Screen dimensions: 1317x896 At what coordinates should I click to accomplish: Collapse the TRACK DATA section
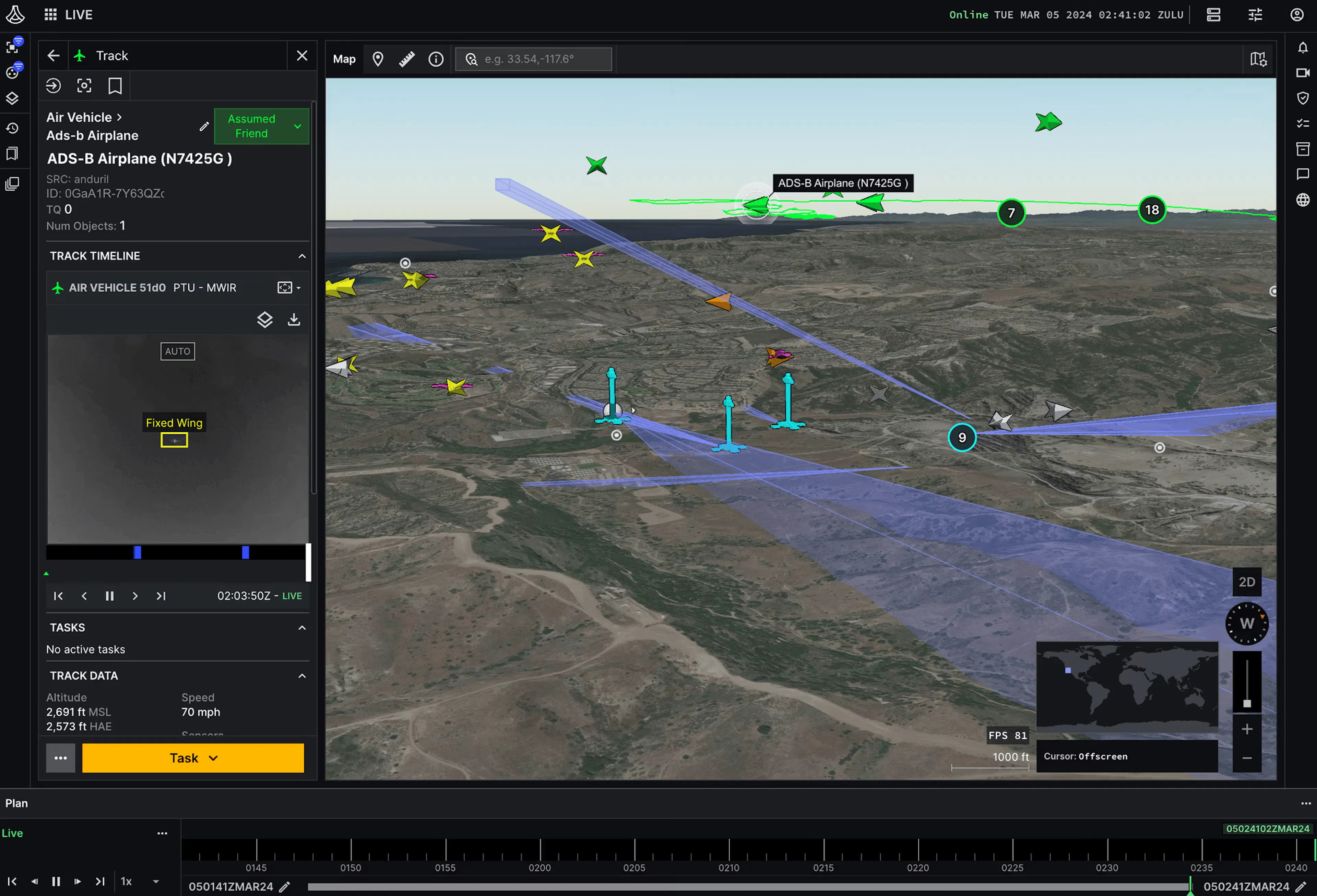coord(302,676)
